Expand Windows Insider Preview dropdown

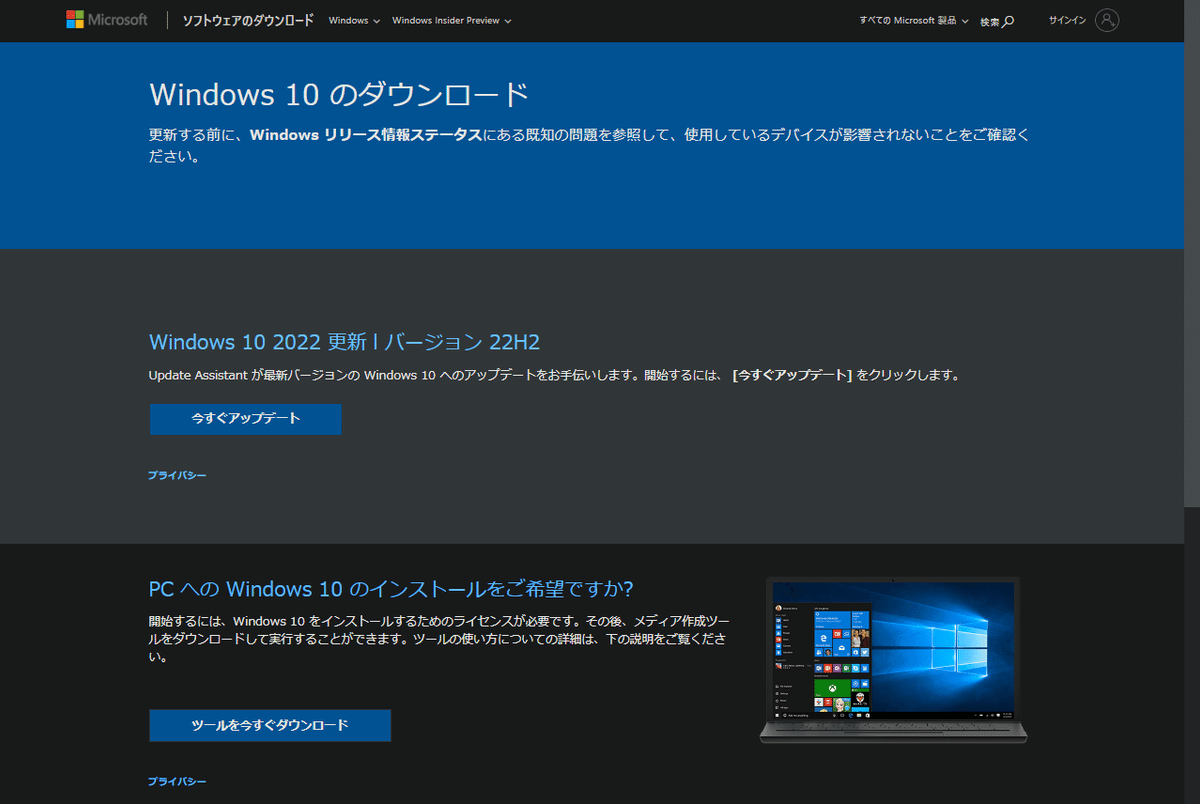(451, 20)
